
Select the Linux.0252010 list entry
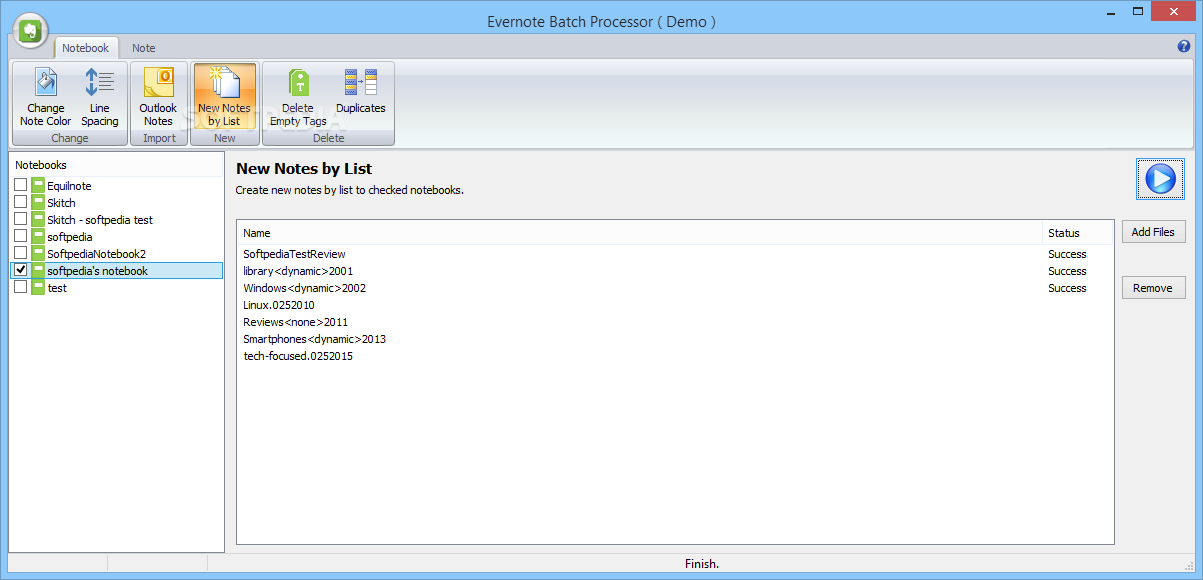point(675,305)
